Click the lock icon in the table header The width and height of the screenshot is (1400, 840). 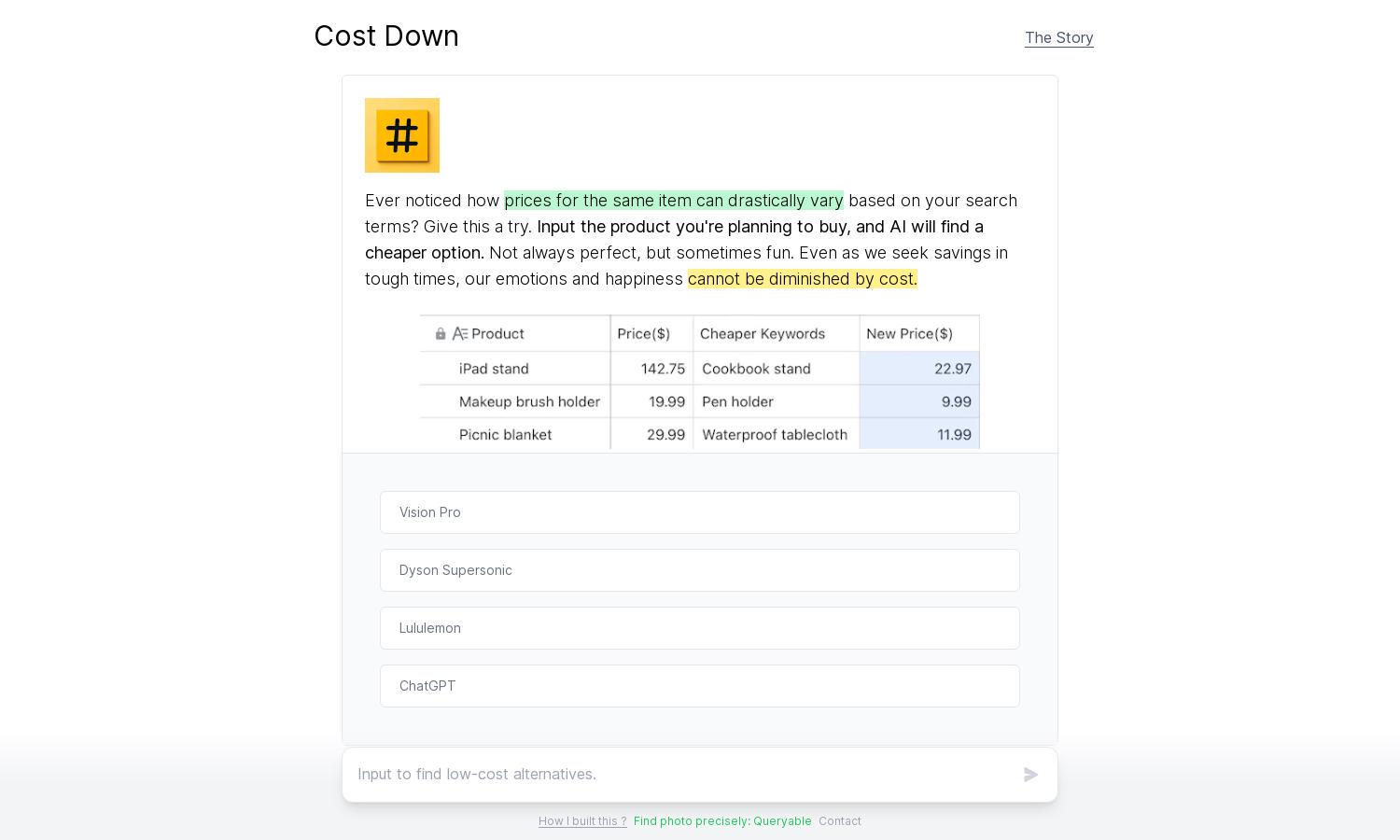(441, 334)
